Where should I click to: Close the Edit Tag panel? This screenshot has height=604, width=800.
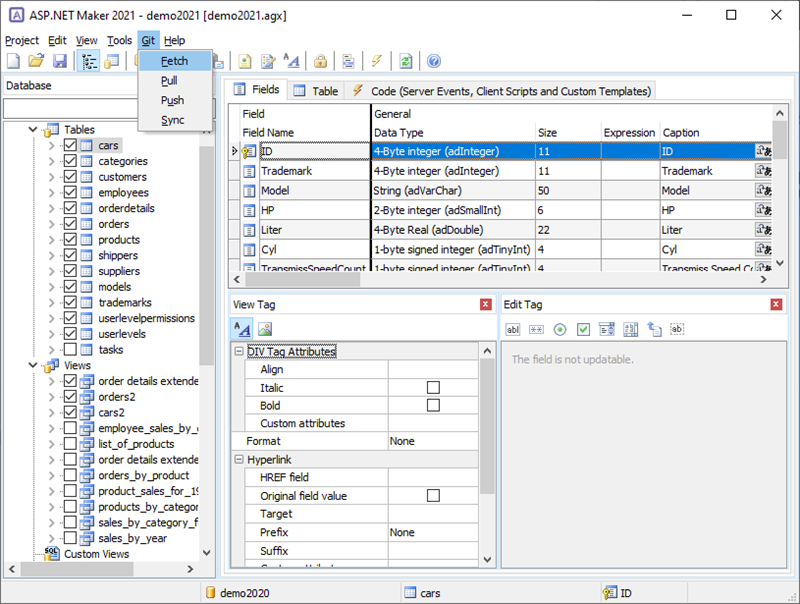[776, 305]
